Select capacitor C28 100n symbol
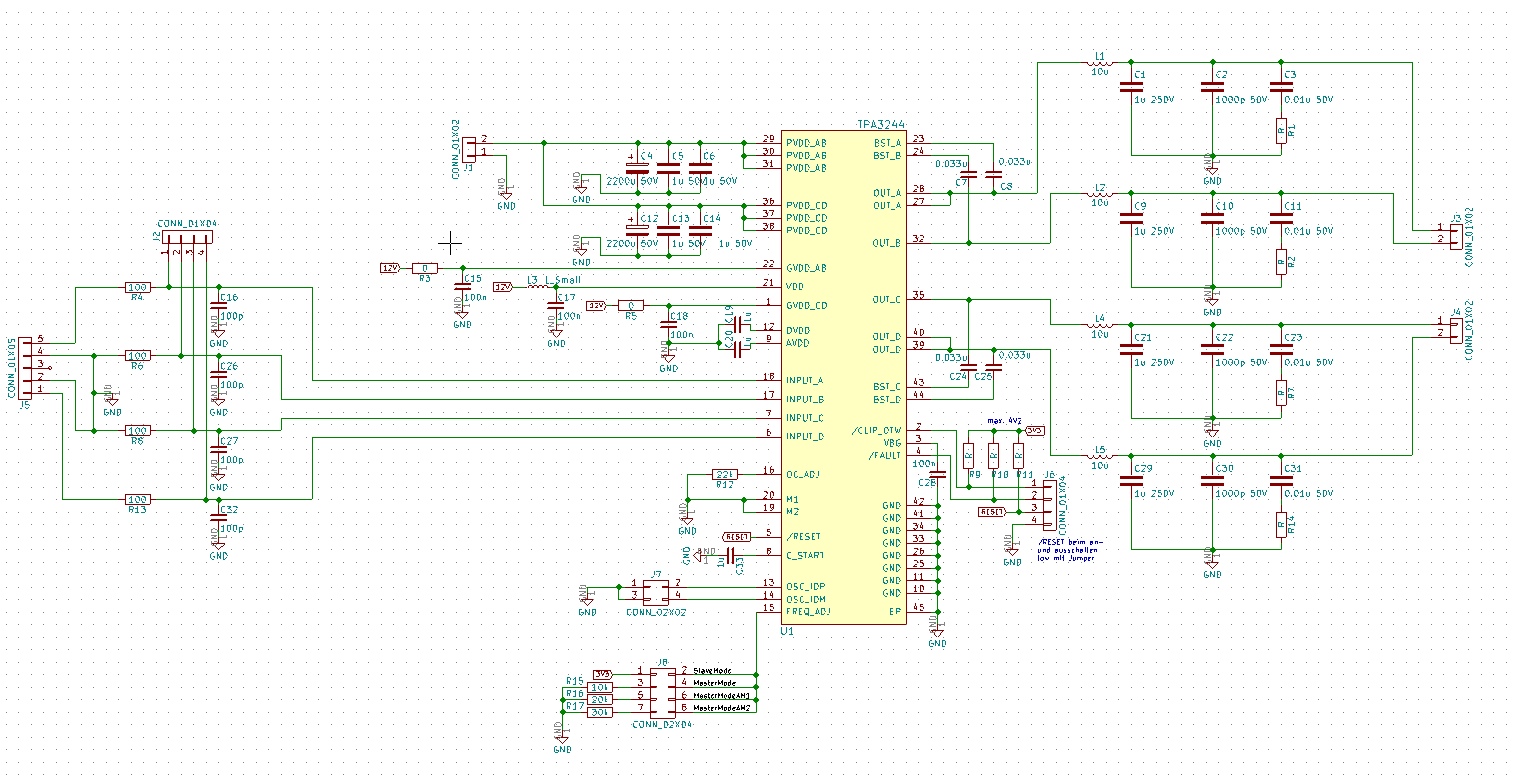 (938, 474)
